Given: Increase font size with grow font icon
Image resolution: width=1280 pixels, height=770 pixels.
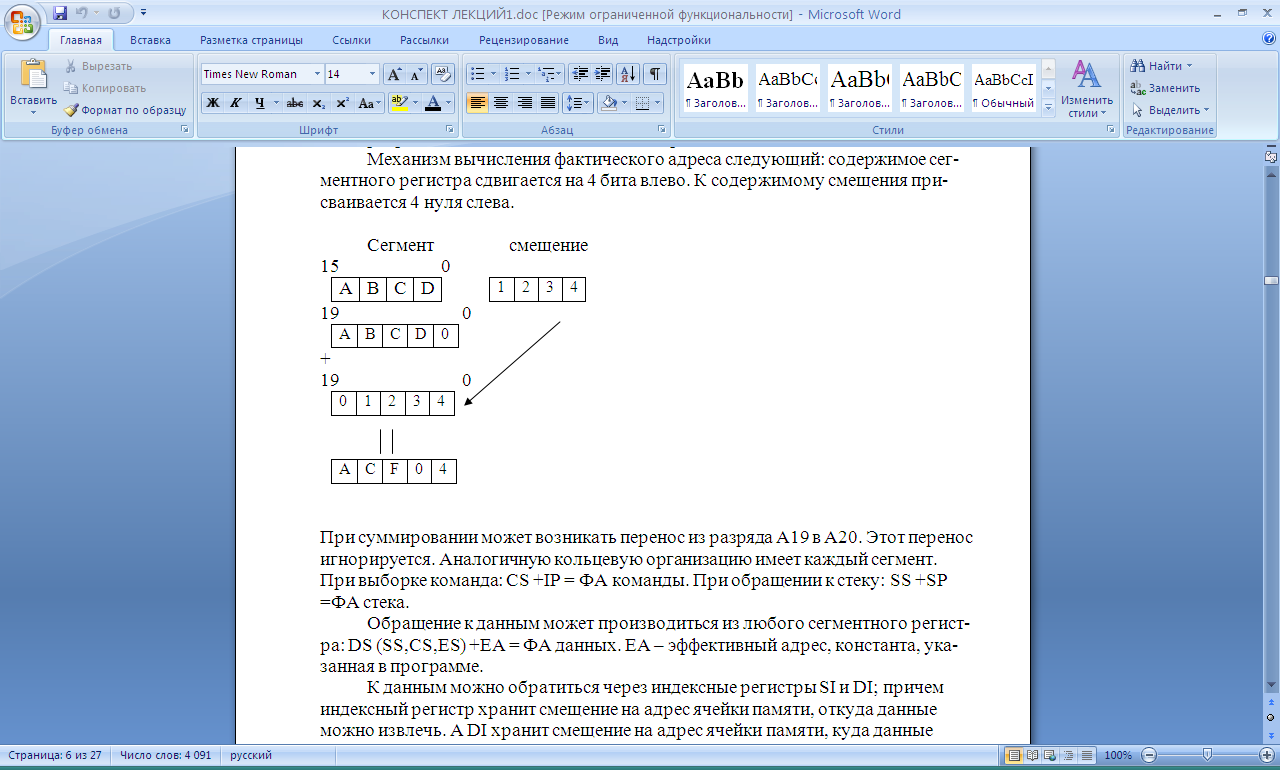Looking at the screenshot, I should 394,74.
